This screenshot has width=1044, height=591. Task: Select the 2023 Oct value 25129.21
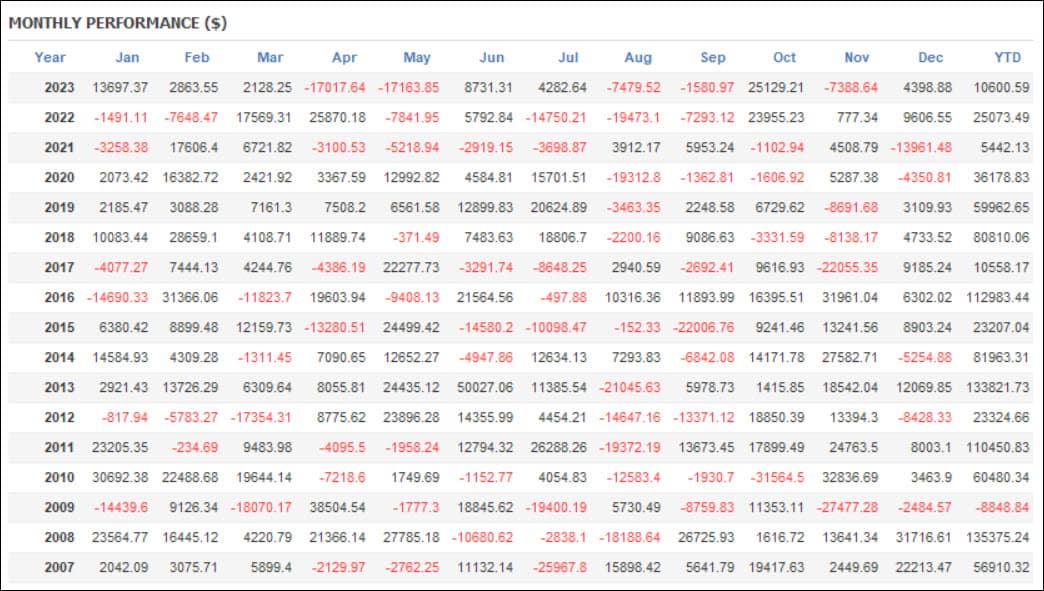coord(776,87)
